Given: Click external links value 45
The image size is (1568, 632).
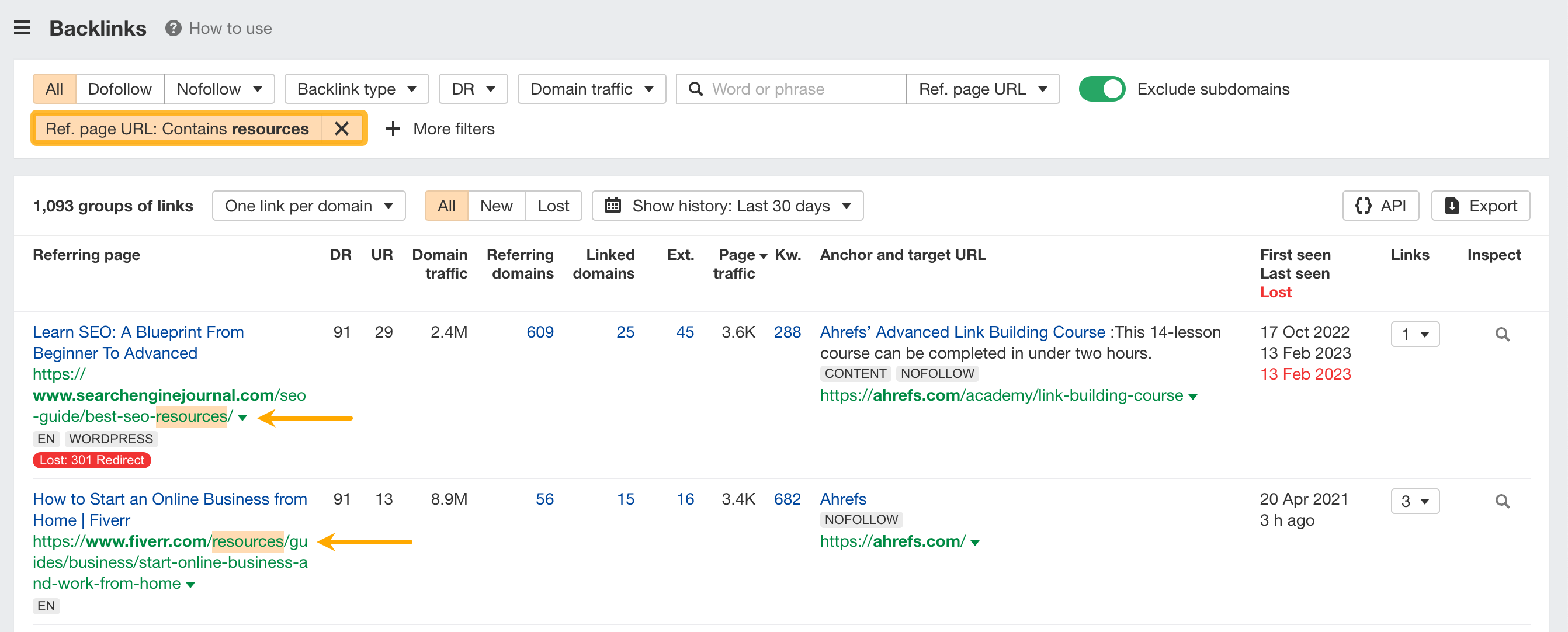Looking at the screenshot, I should (685, 332).
